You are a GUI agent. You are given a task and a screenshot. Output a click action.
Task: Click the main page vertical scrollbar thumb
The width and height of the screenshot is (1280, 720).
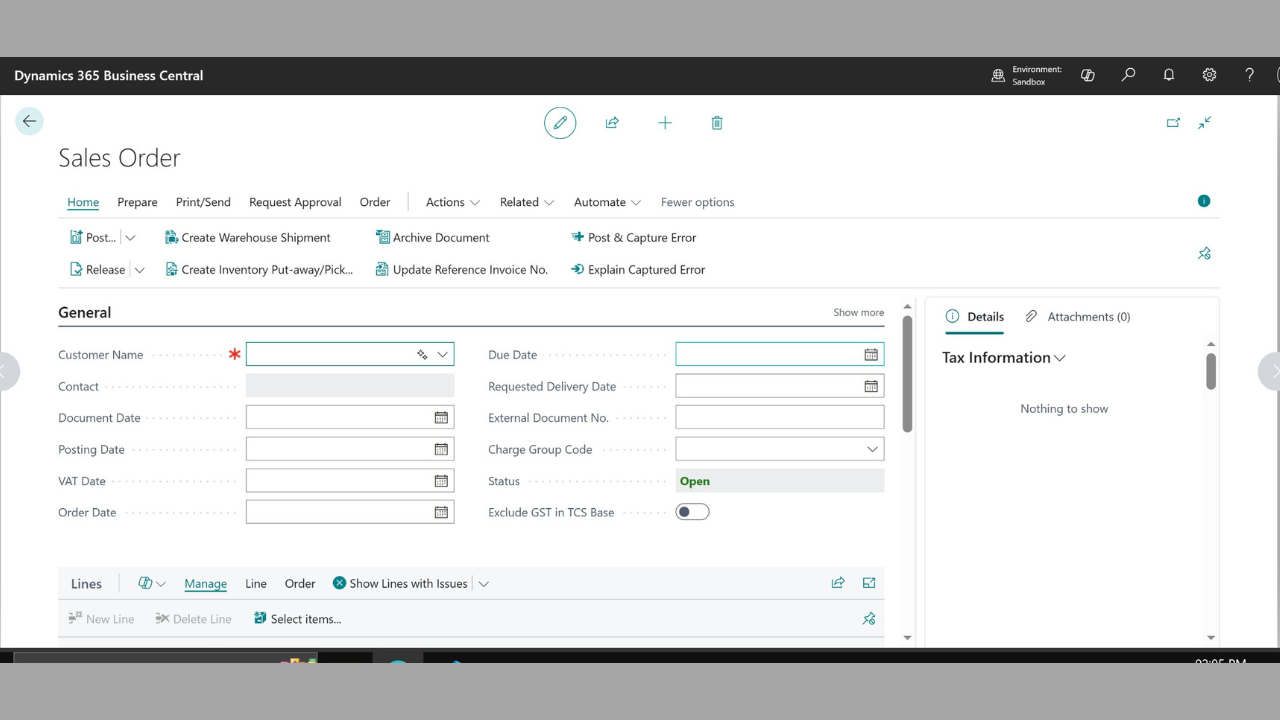click(x=907, y=373)
